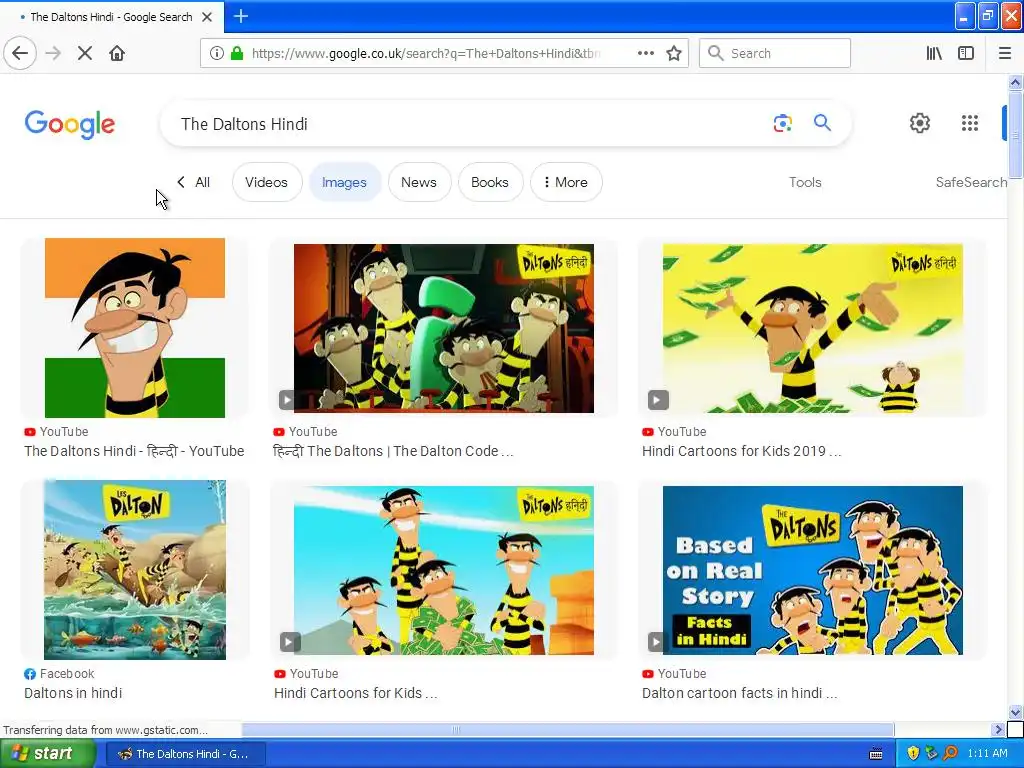Viewport: 1024px width, 768px height.
Task: Expand the More search categories menu
Action: point(566,182)
